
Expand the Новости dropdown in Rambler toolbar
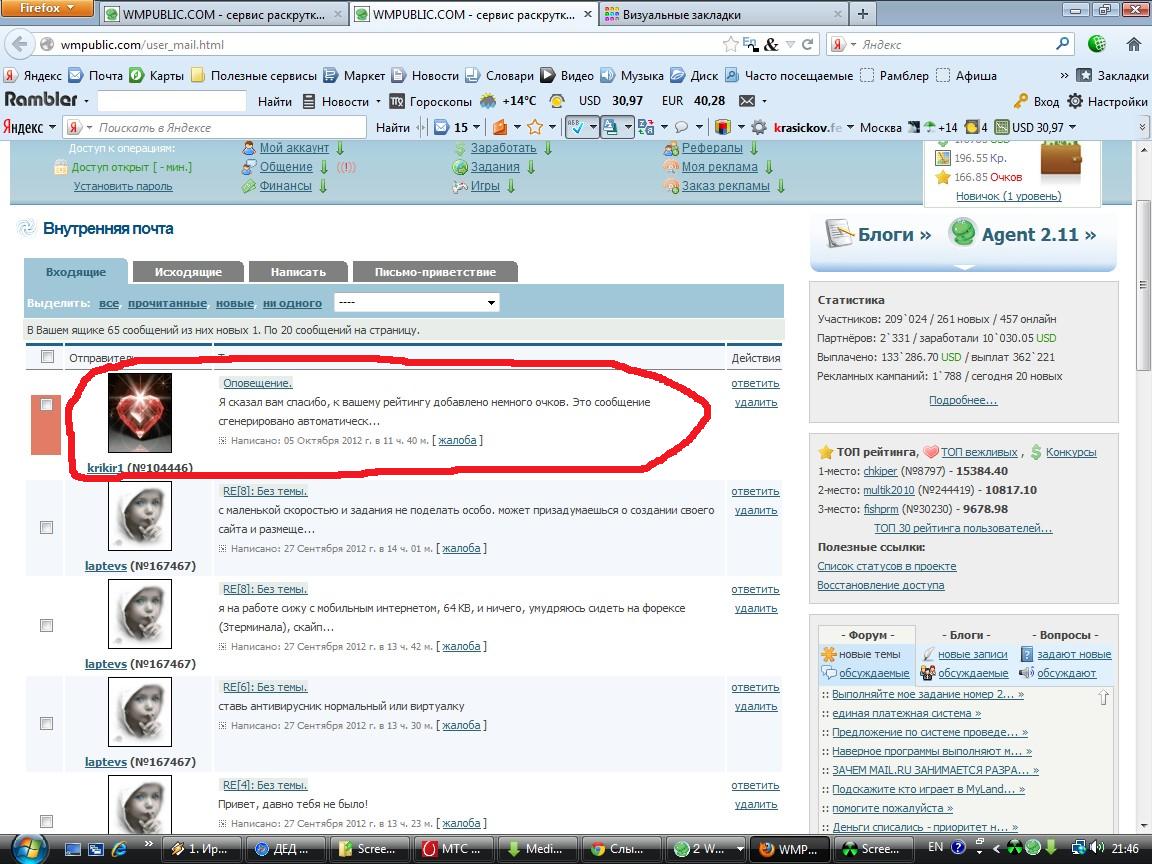click(378, 101)
